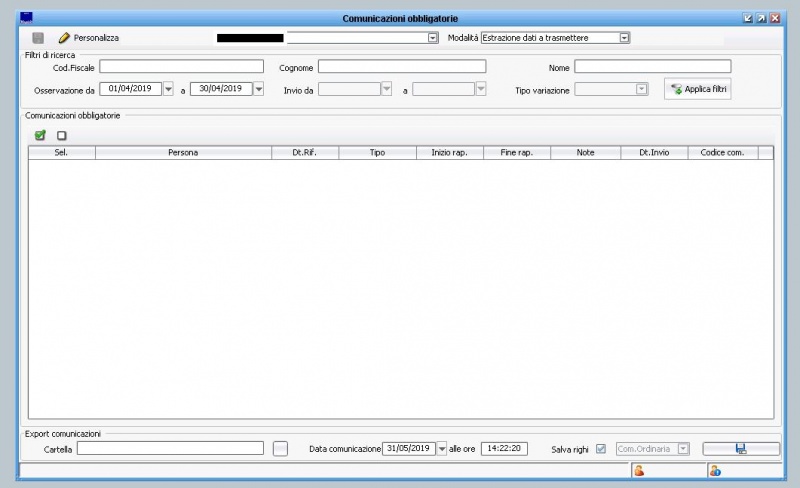The width and height of the screenshot is (800, 488).
Task: Toggle the Salva righi checkbox
Action: [601, 449]
